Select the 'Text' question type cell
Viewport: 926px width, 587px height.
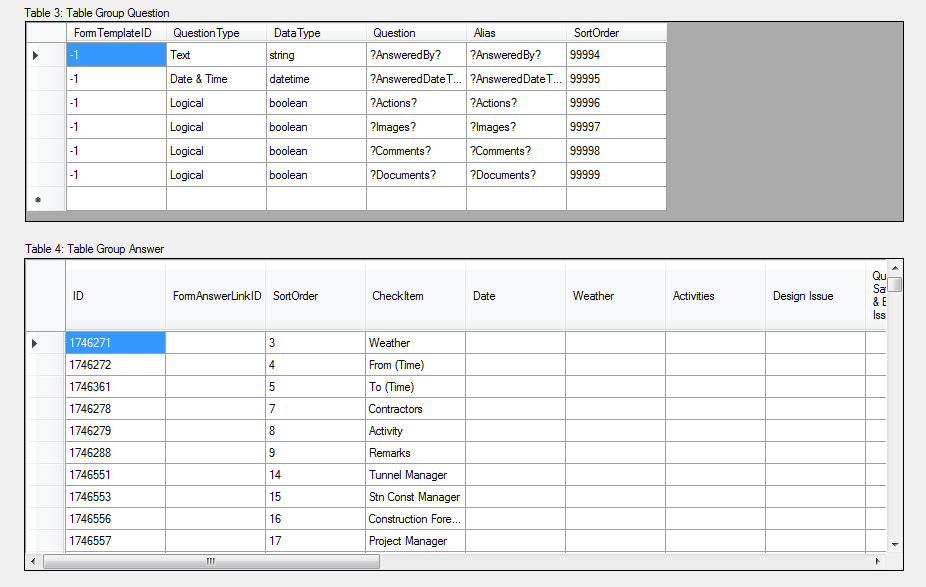pos(216,55)
